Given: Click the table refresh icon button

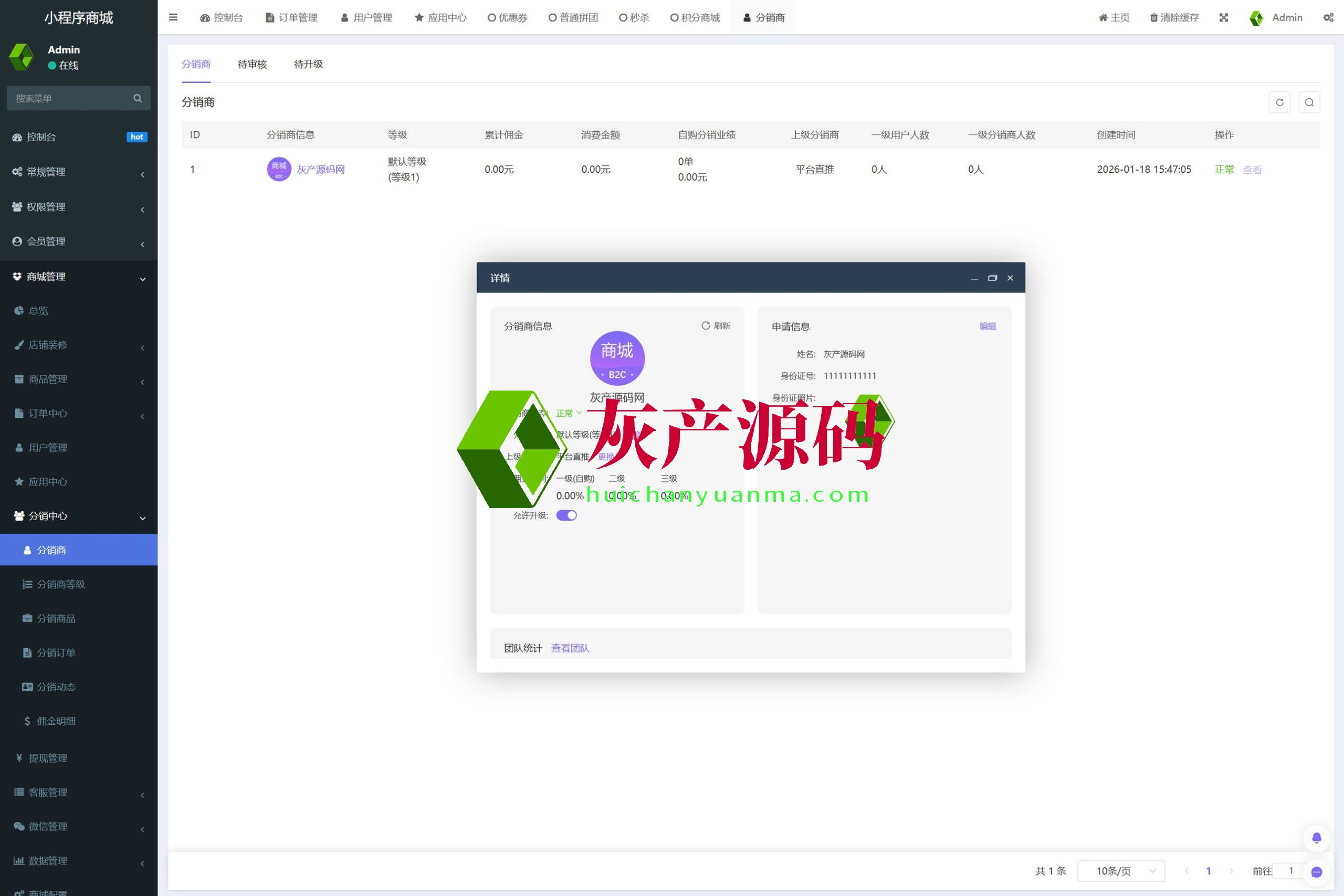Looking at the screenshot, I should pos(1279,102).
